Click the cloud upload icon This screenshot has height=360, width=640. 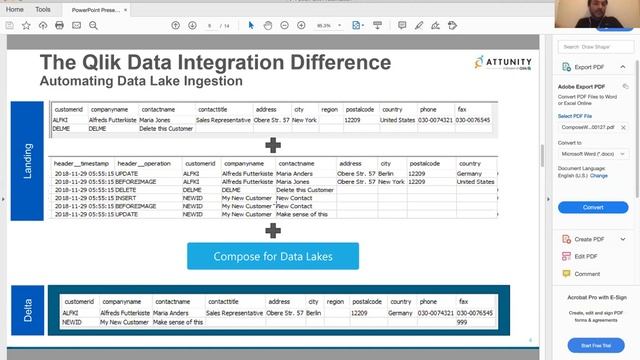(x=43, y=25)
